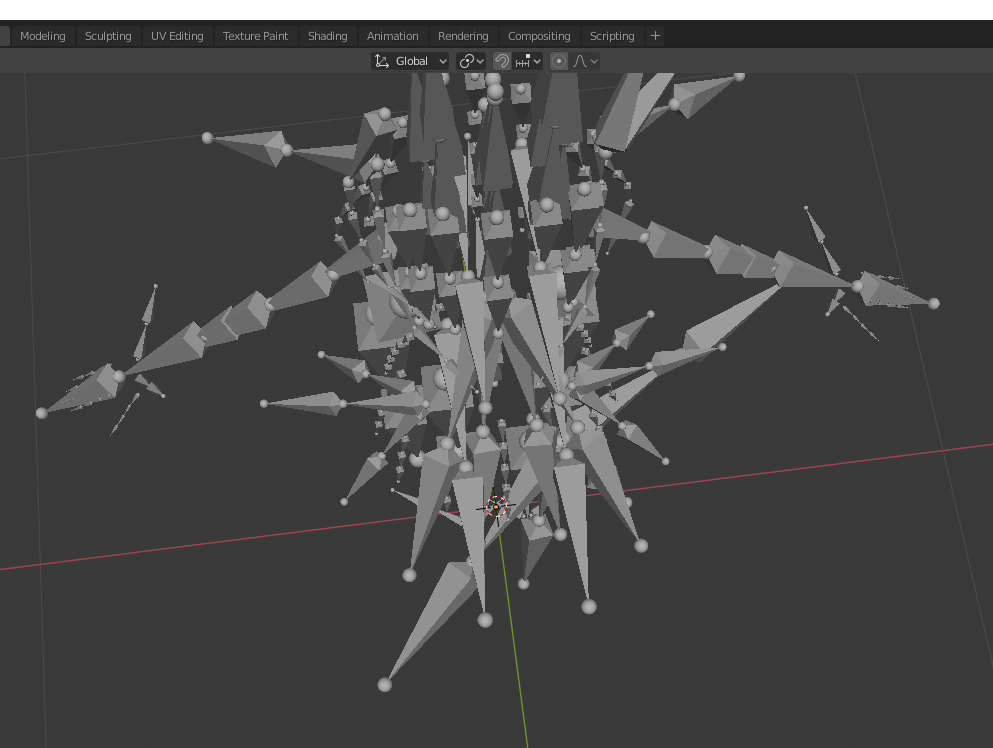993x748 pixels.
Task: Go to the UV Editing tab
Action: [x=177, y=36]
